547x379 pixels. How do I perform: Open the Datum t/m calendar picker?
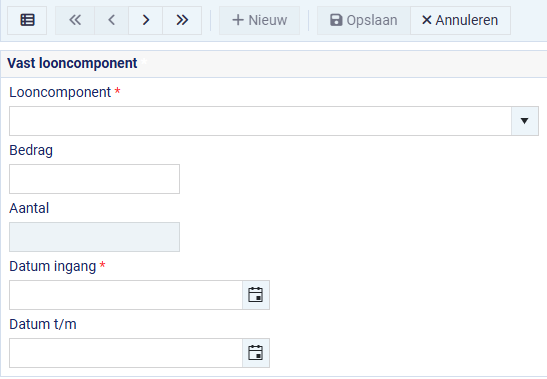[256, 353]
